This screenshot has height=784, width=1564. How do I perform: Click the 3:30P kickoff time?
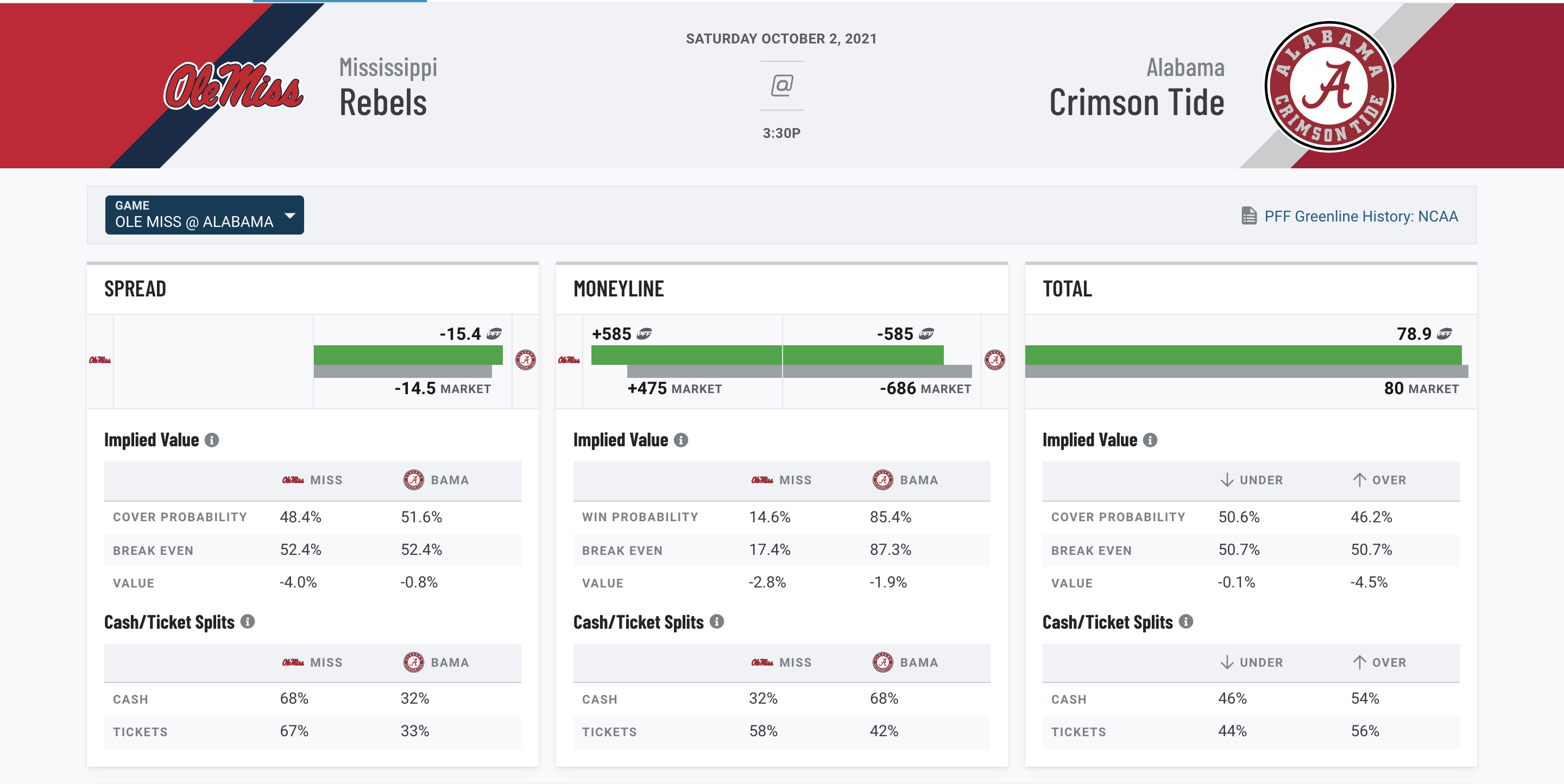[781, 133]
